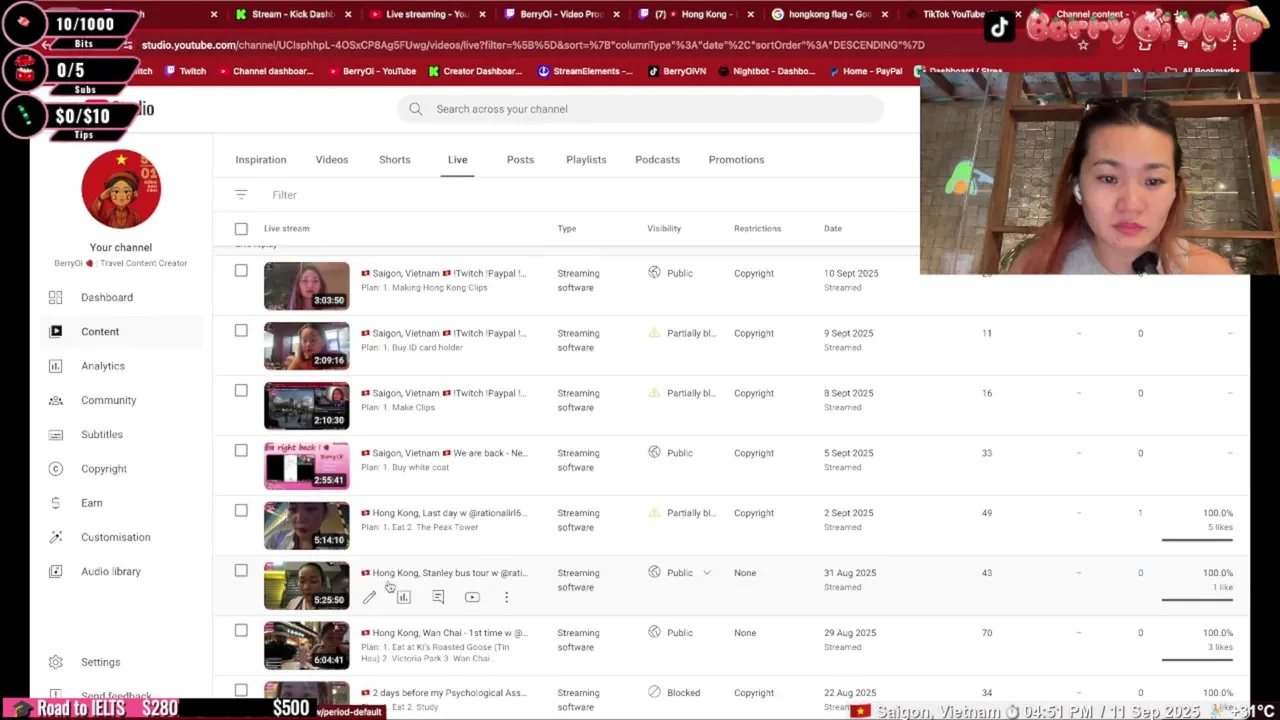Switch to the Videos tab
Image resolution: width=1280 pixels, height=720 pixels.
tap(332, 160)
